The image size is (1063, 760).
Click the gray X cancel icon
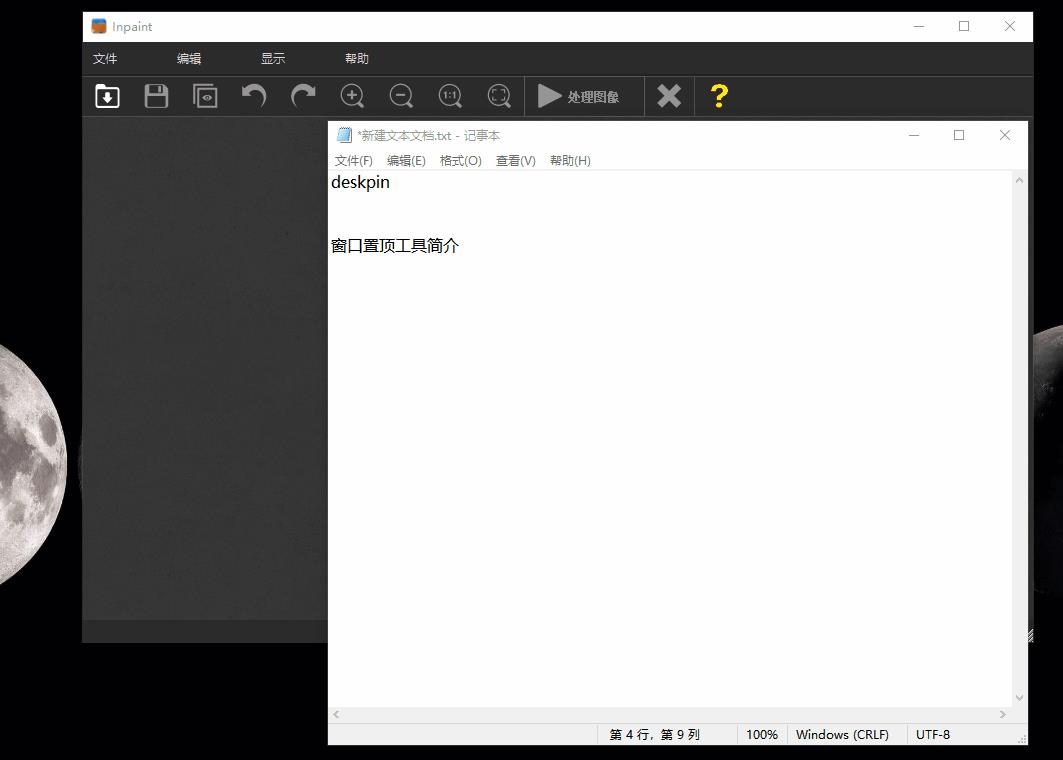669,96
